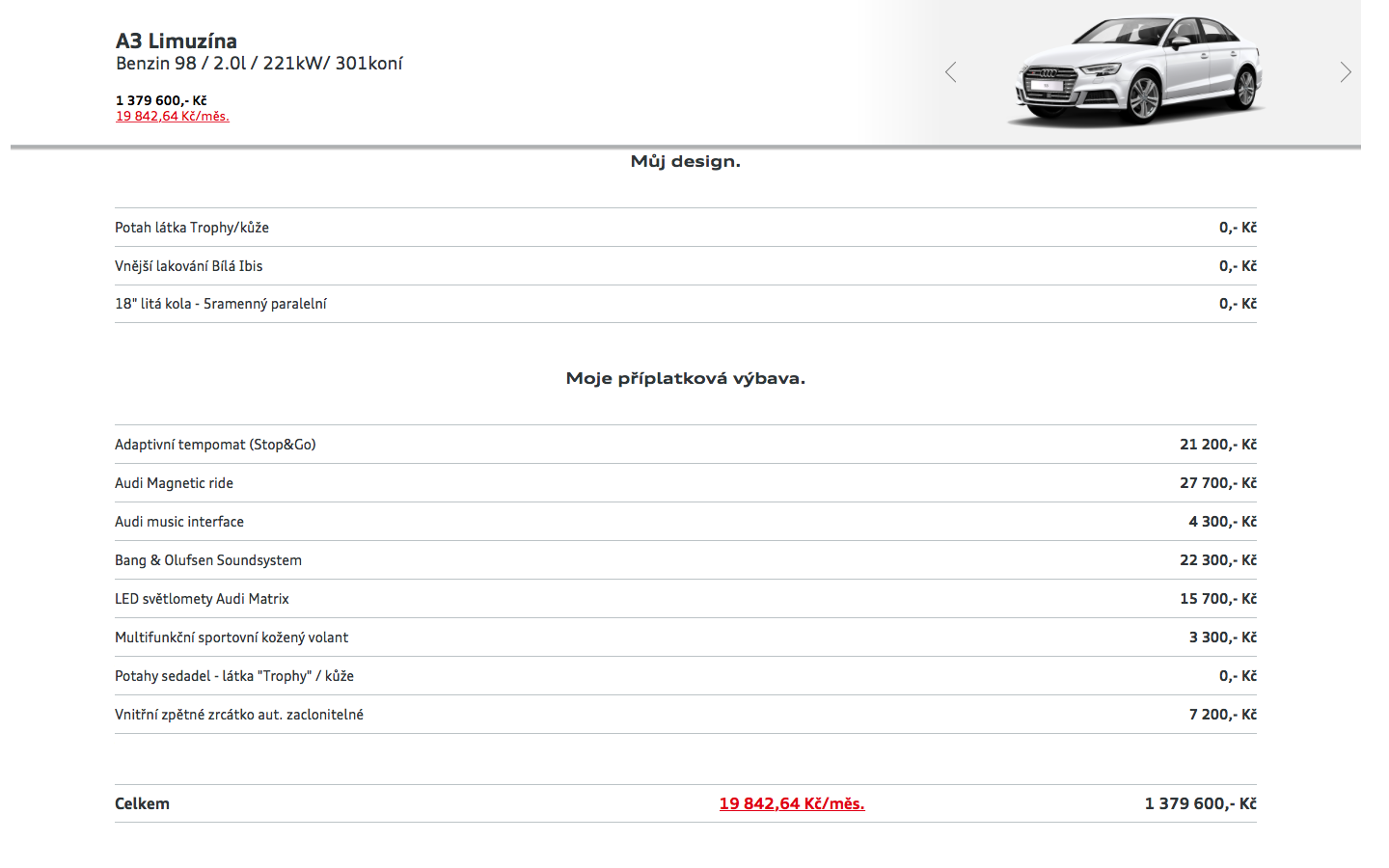Click the A3 Limuzína model title

coord(177,41)
